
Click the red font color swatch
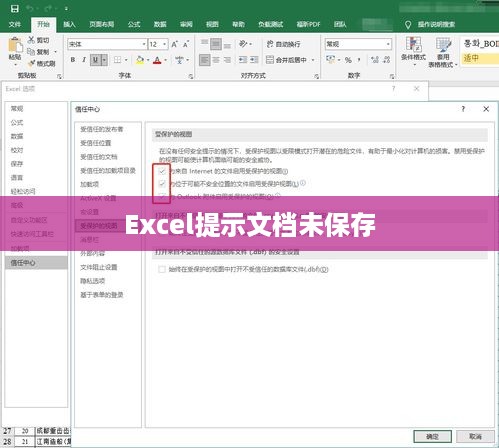pos(157,60)
